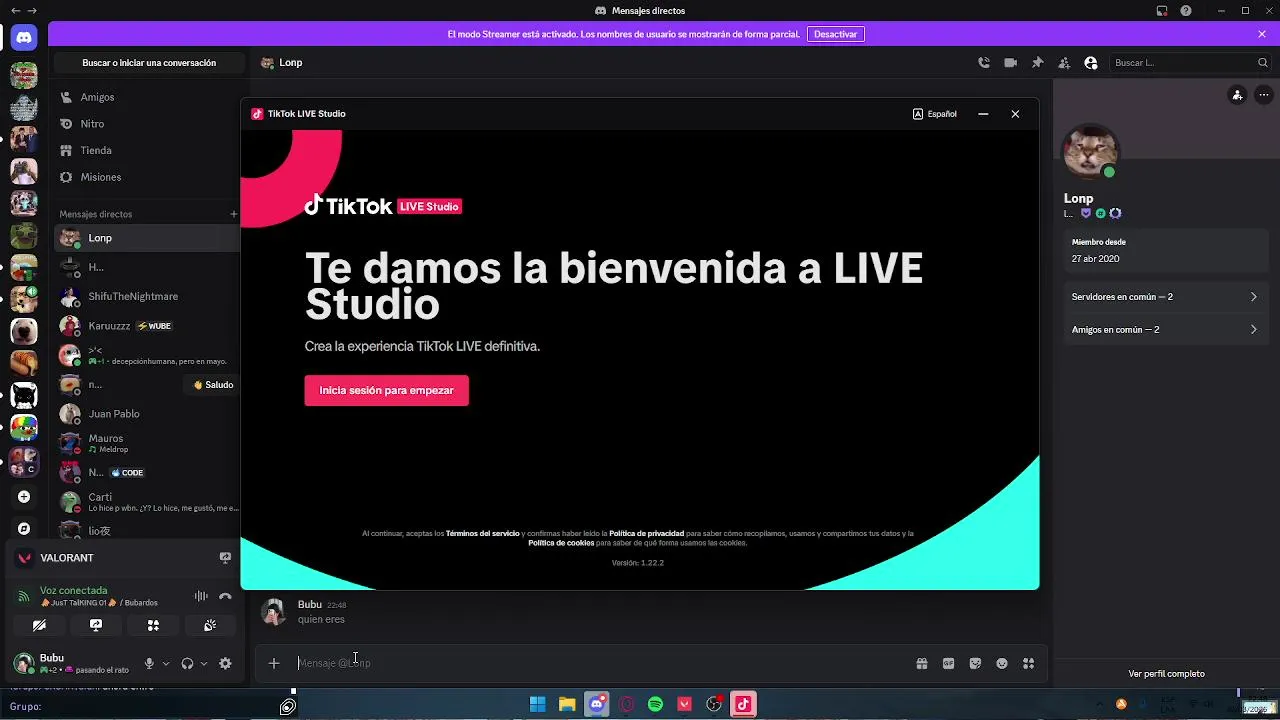Open more options on Lonp's profile panel

(x=1263, y=95)
